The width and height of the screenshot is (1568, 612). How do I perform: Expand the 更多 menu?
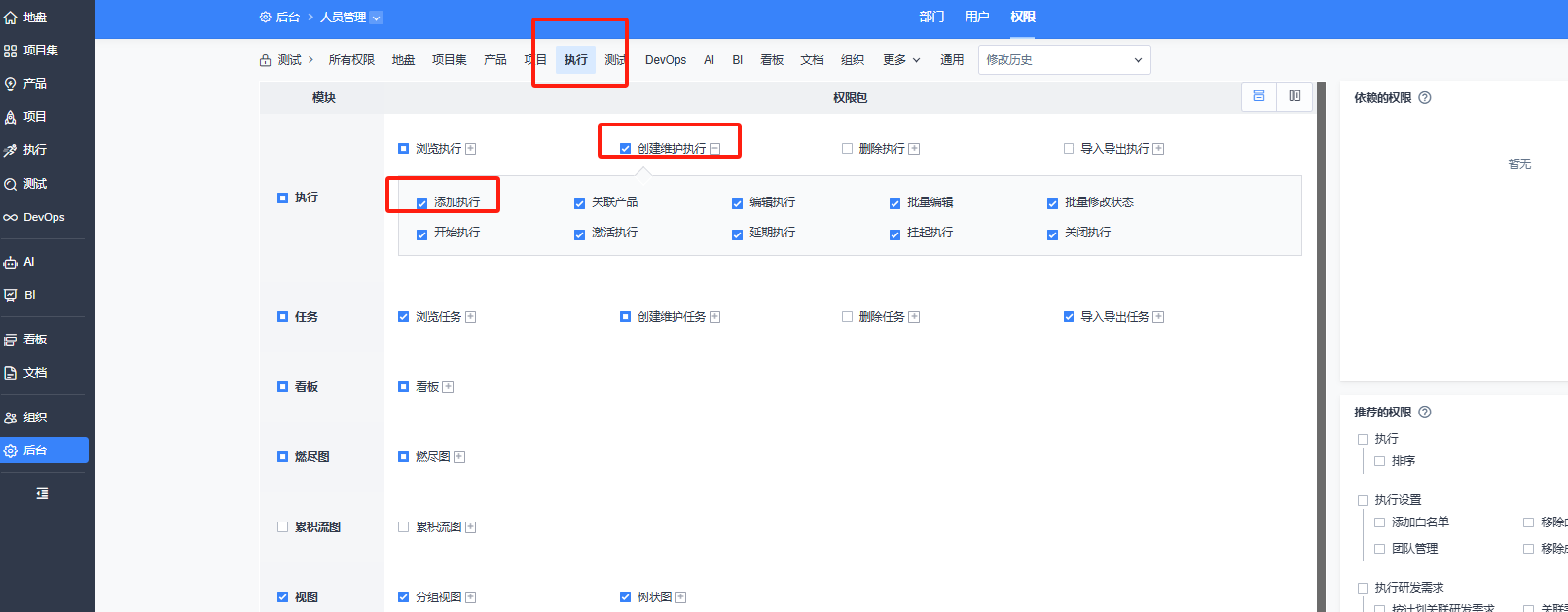[901, 60]
